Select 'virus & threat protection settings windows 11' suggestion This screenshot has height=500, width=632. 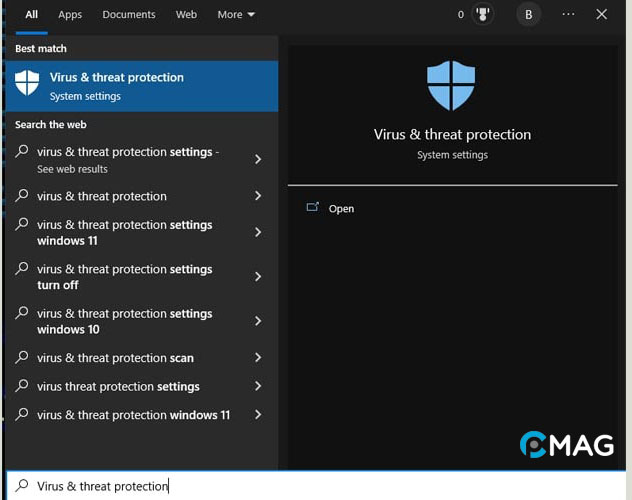tap(125, 232)
